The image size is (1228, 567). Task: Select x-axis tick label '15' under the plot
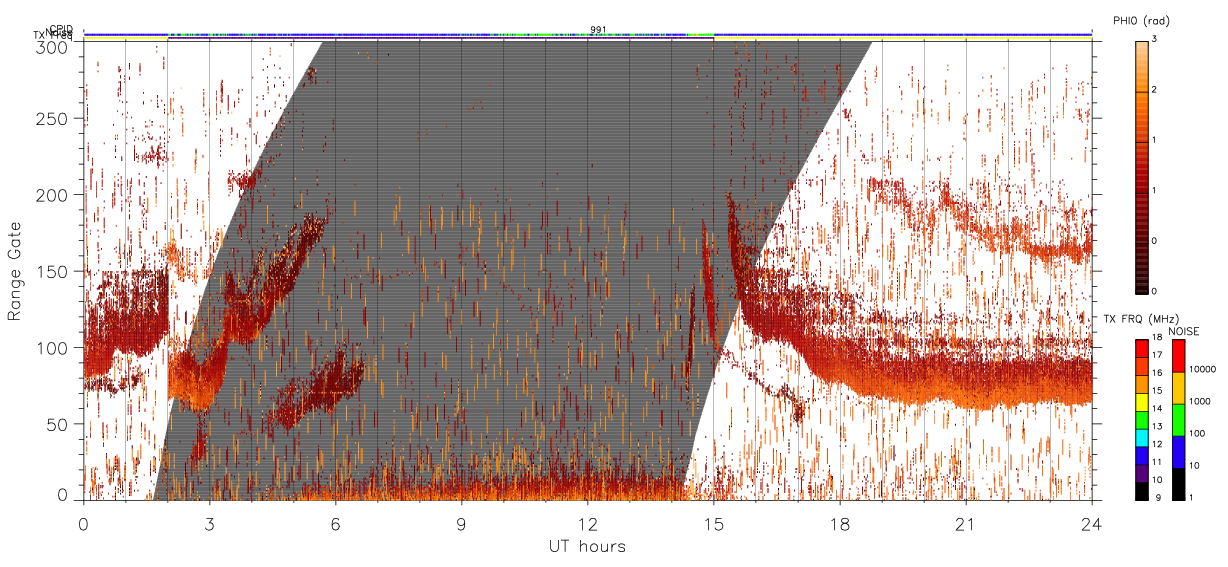click(x=714, y=523)
